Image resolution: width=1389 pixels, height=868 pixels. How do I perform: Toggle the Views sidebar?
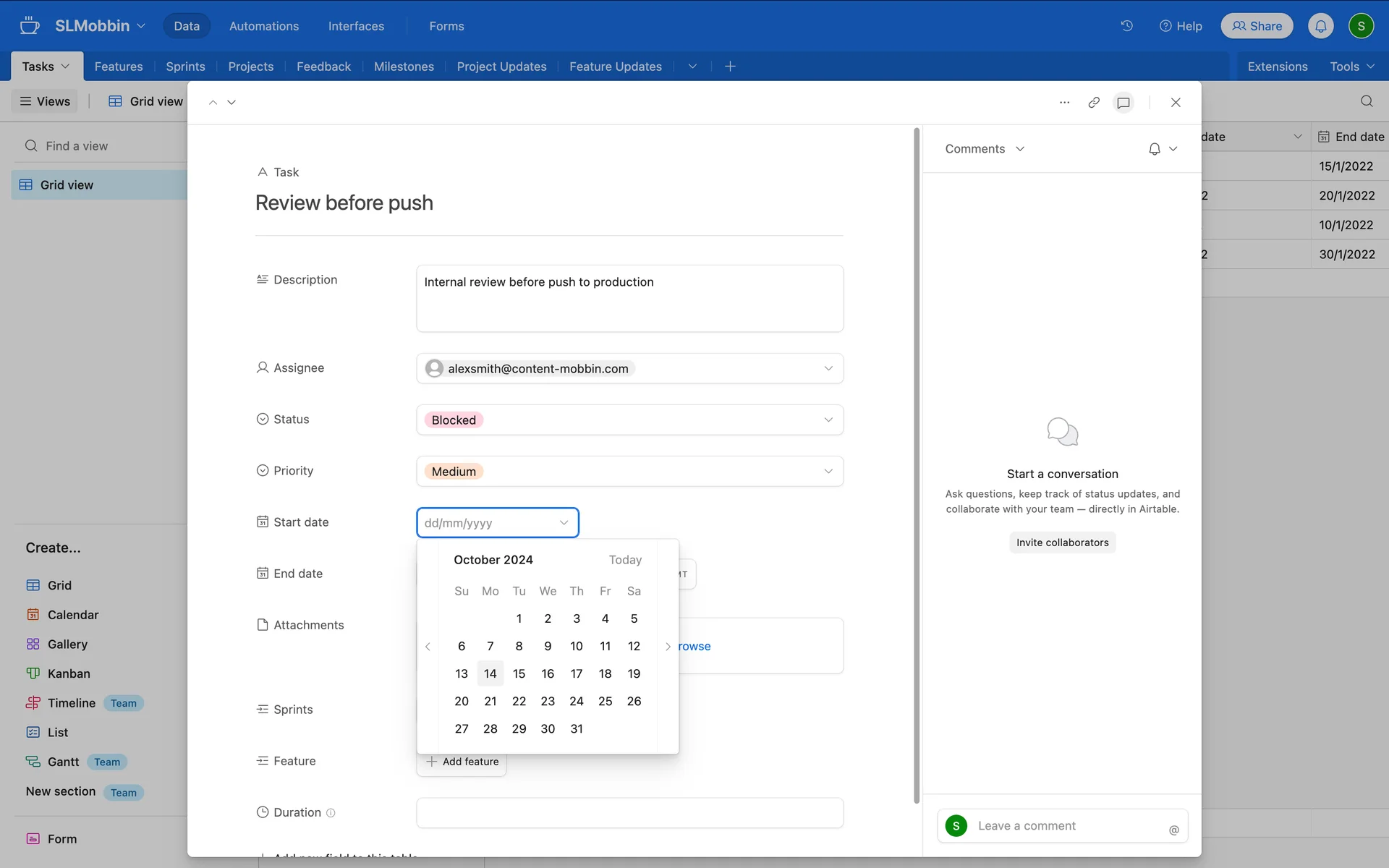tap(45, 101)
